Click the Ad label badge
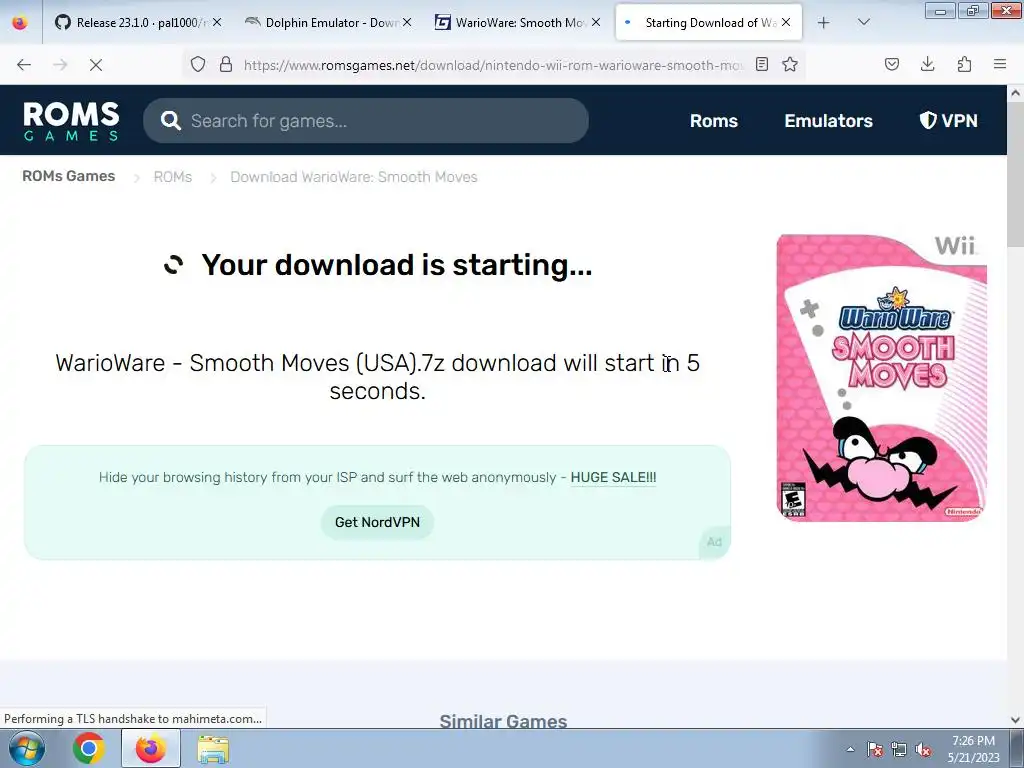1024x768 pixels. click(x=714, y=542)
